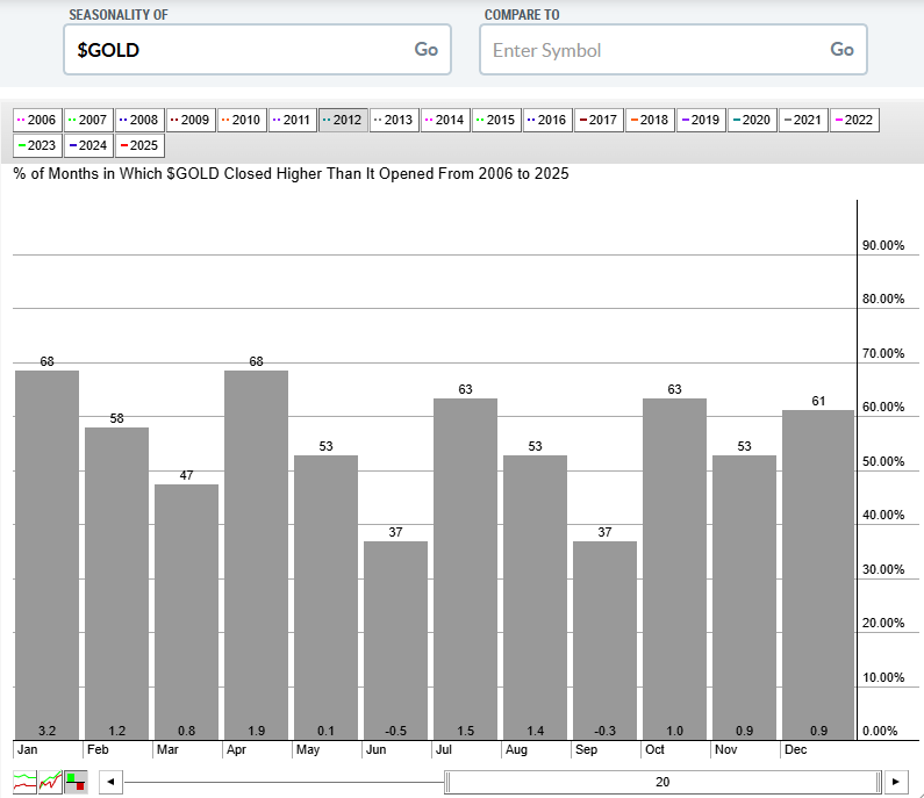Click the left arrow beside the range slider
924x798 pixels.
110,782
